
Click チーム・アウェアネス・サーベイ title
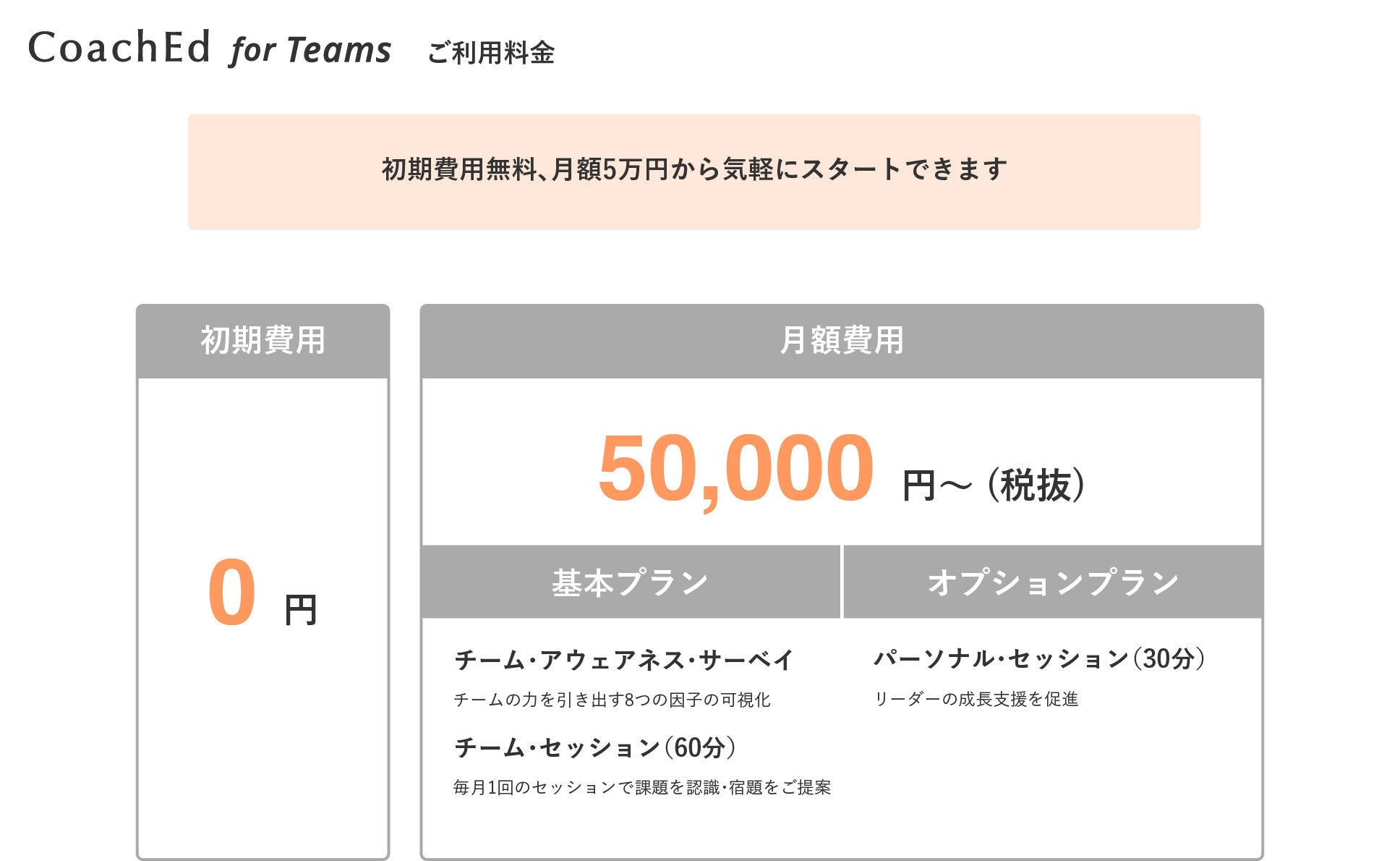tap(623, 660)
